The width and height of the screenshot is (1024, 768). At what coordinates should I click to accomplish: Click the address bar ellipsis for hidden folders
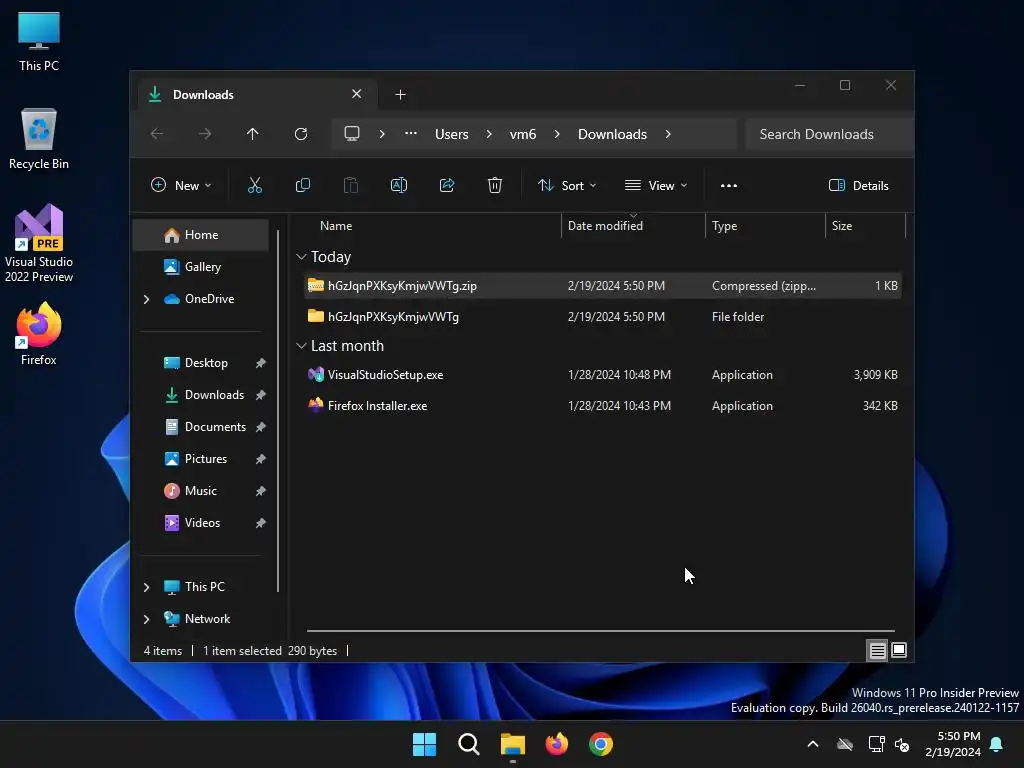click(x=410, y=133)
